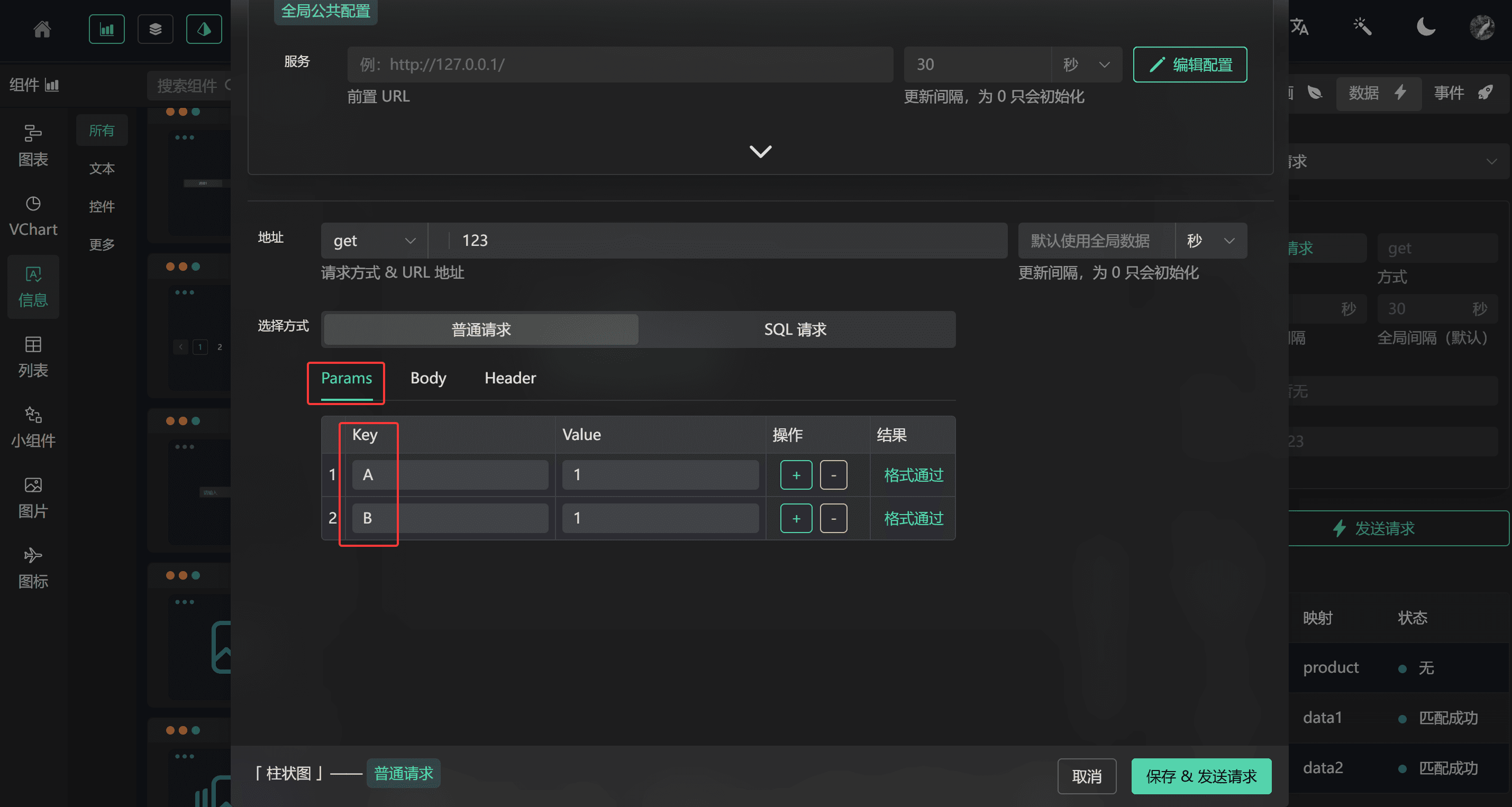This screenshot has width=1512, height=807.
Task: Open the 秒 unit dropdown for service interval
Action: click(1087, 65)
